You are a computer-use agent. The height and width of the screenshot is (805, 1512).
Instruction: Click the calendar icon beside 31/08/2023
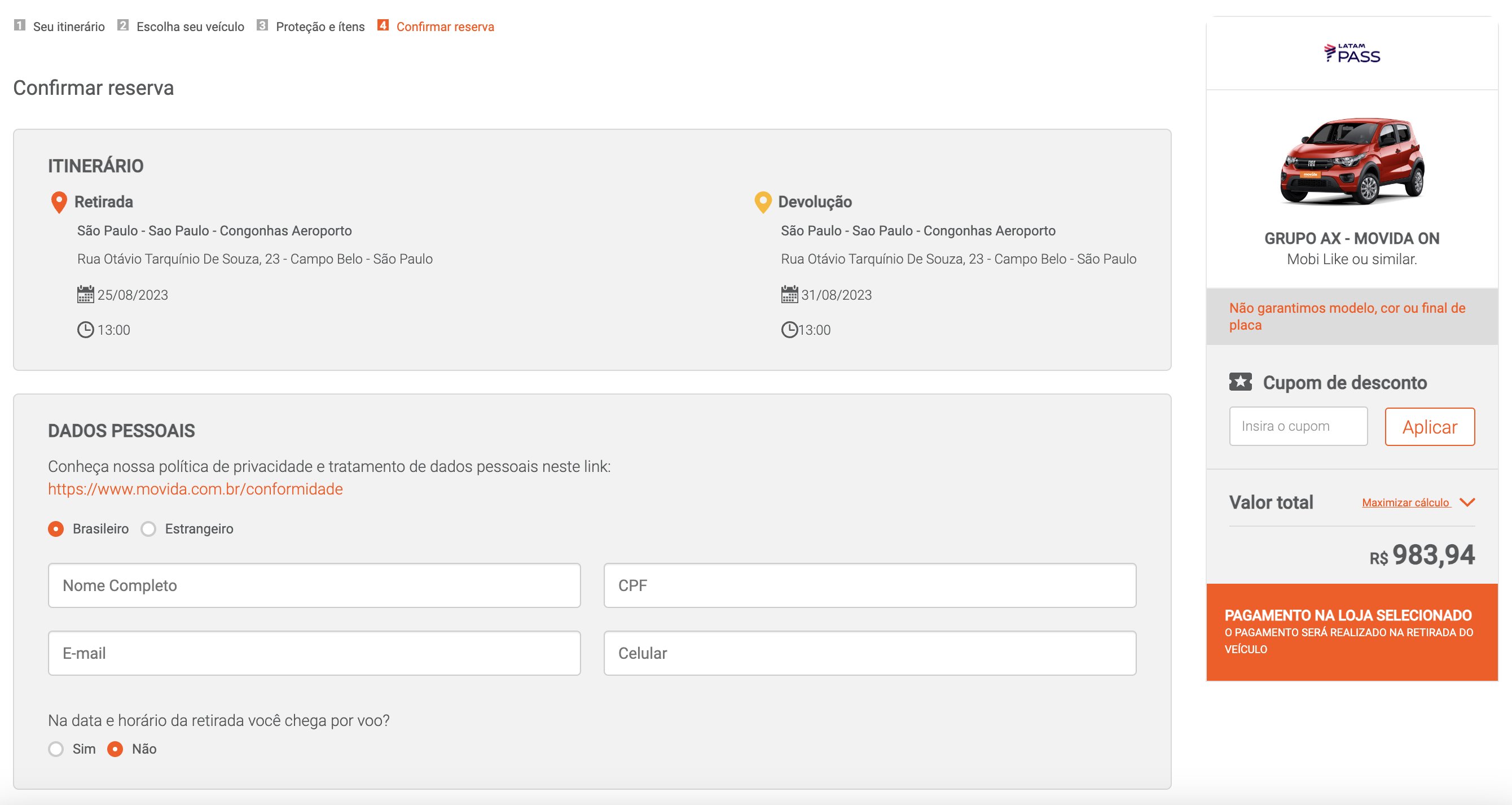pyautogui.click(x=789, y=294)
